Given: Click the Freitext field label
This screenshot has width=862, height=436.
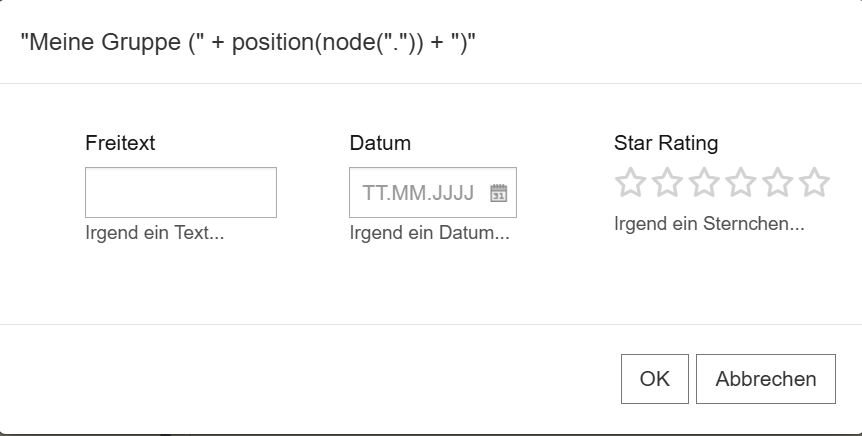Looking at the screenshot, I should point(120,143).
